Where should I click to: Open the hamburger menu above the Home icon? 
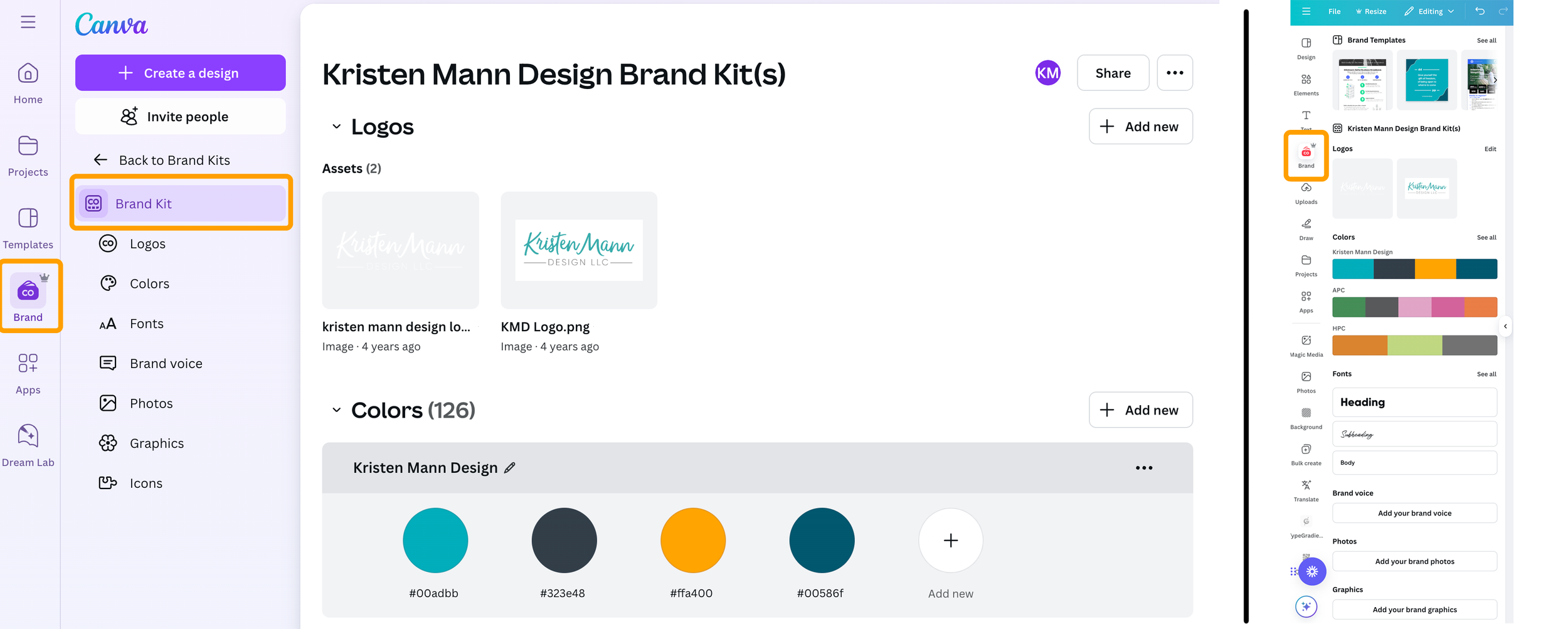click(28, 23)
